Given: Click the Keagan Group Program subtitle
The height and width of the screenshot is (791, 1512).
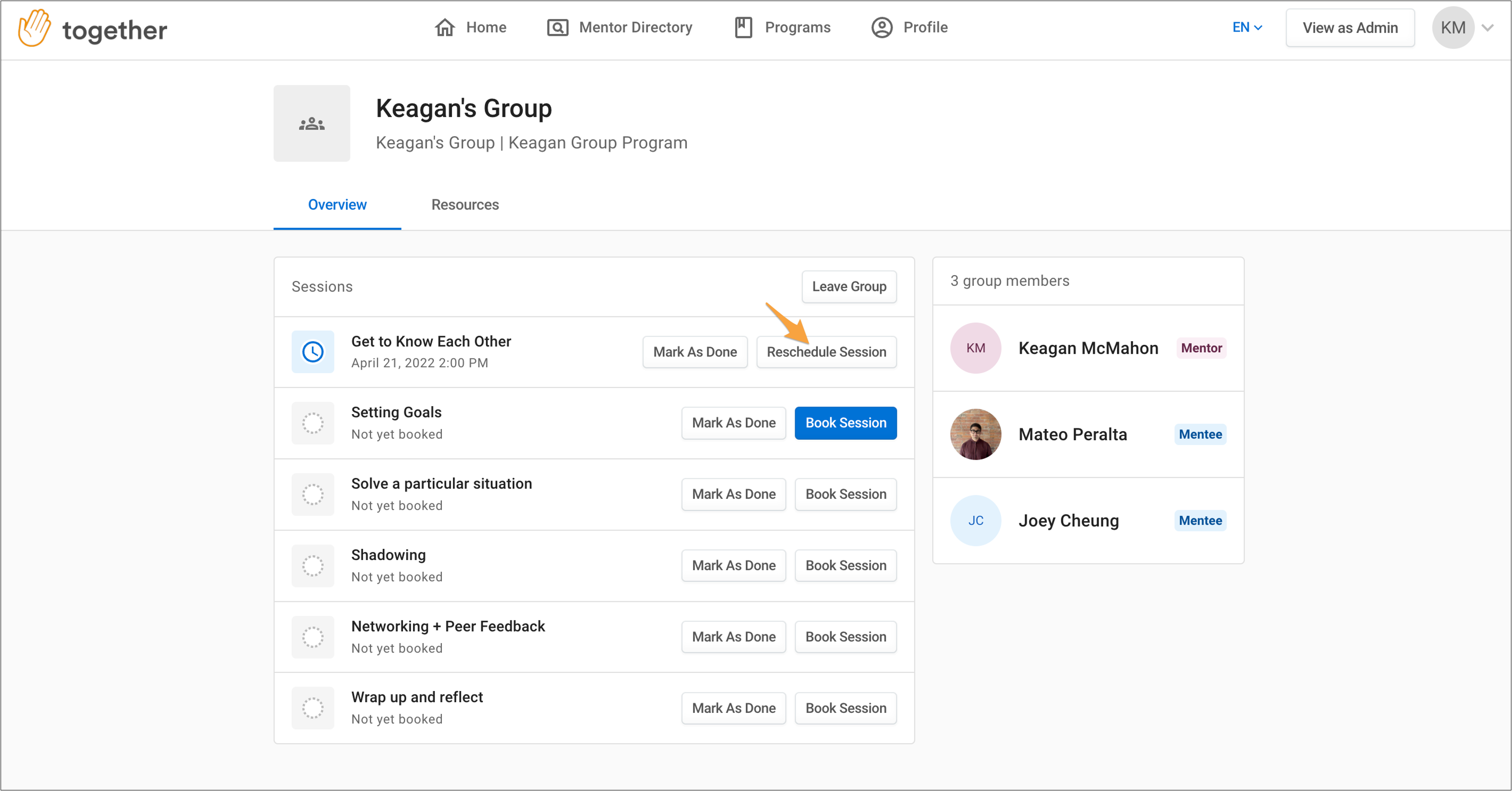Looking at the screenshot, I should [x=598, y=143].
